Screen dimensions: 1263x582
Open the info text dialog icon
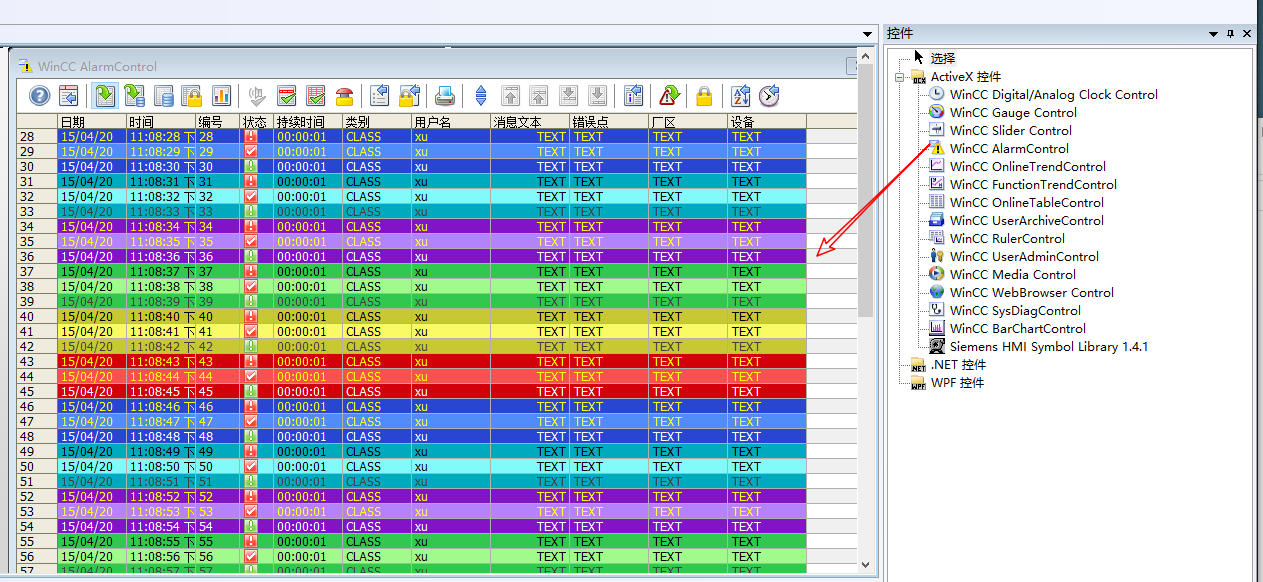pyautogui.click(x=633, y=96)
